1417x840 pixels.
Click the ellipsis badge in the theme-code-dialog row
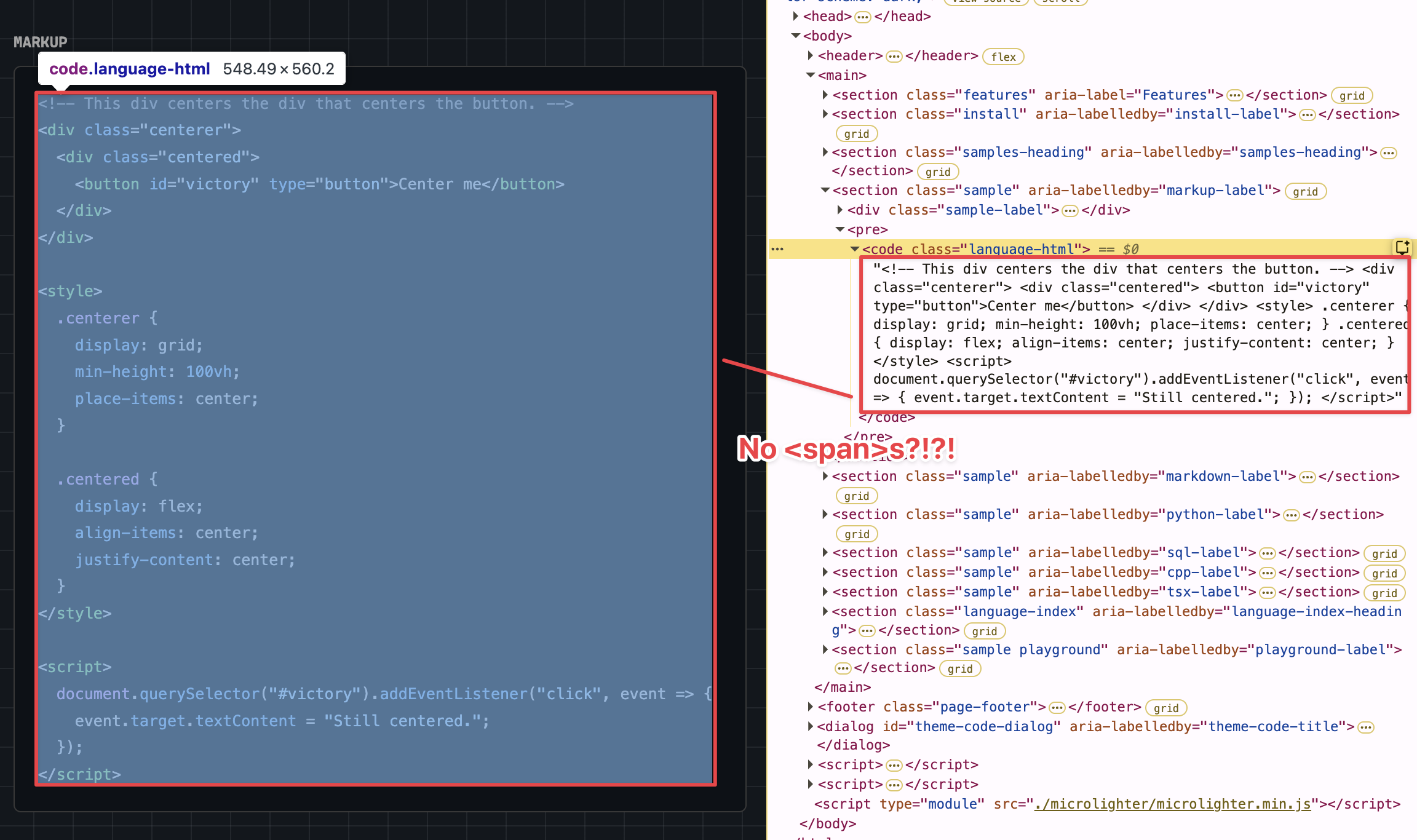1365,727
